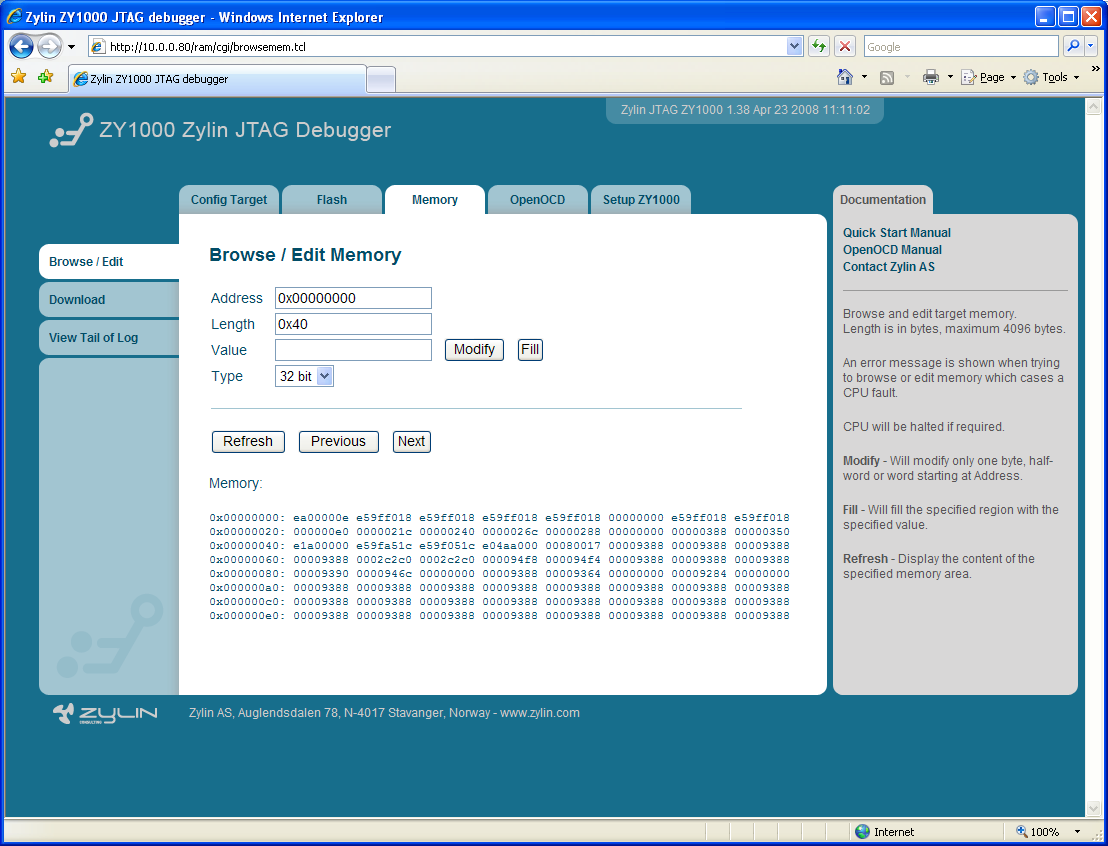Select the Memory tab

[x=435, y=199]
